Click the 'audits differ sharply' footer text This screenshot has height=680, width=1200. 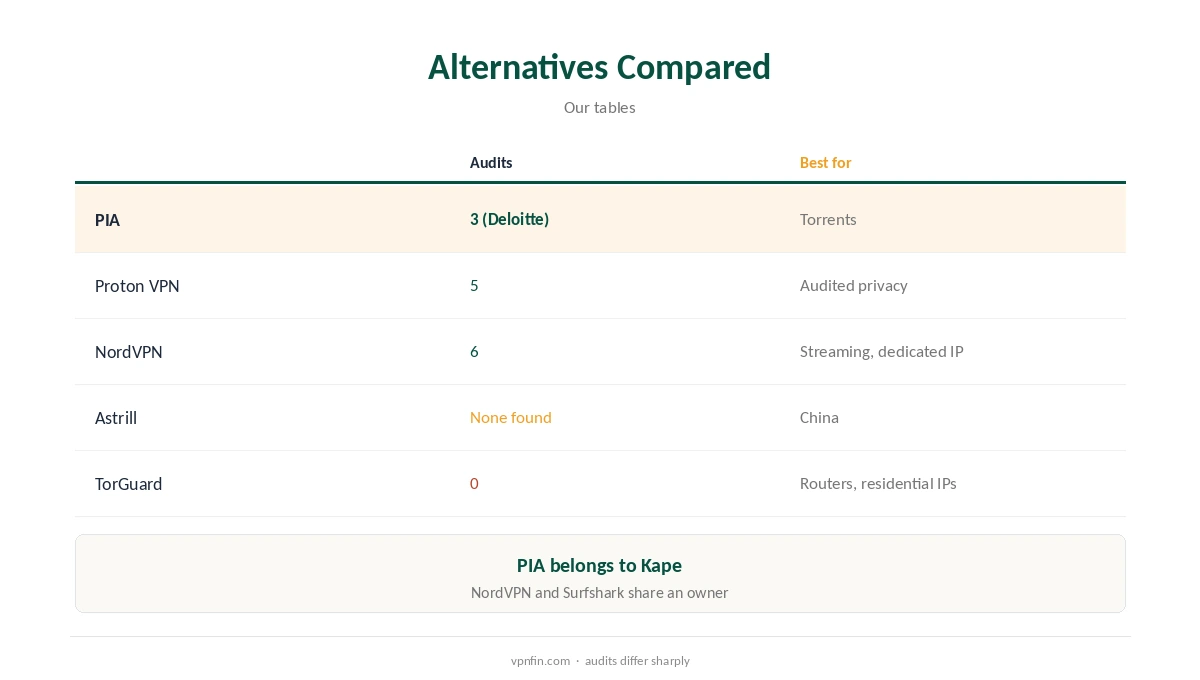coord(637,661)
